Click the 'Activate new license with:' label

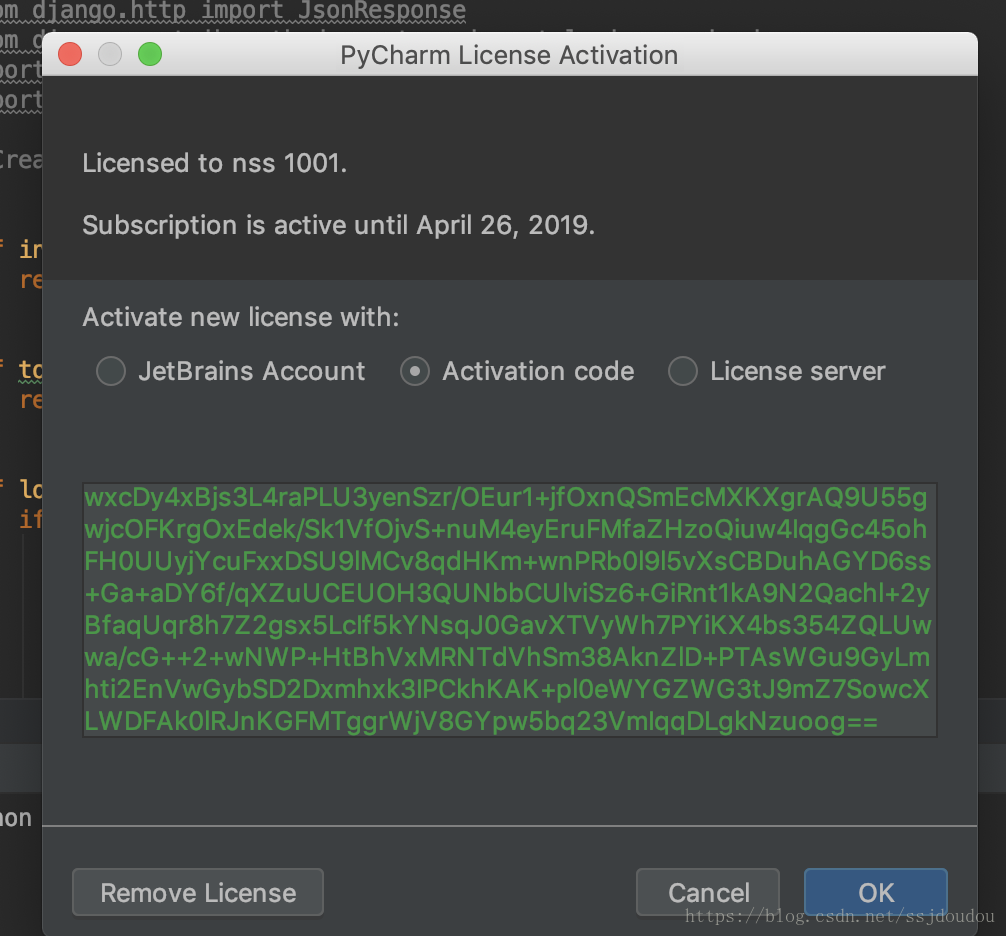[241, 317]
